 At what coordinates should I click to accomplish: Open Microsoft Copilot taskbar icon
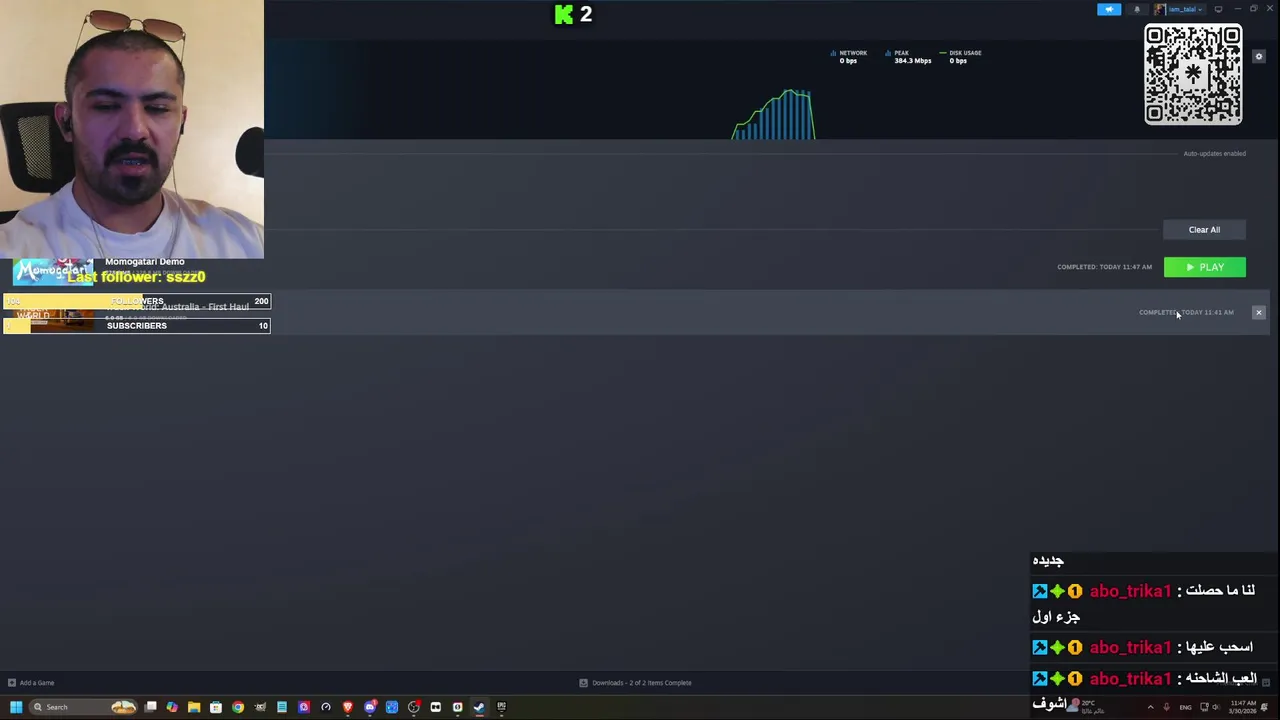[x=172, y=707]
